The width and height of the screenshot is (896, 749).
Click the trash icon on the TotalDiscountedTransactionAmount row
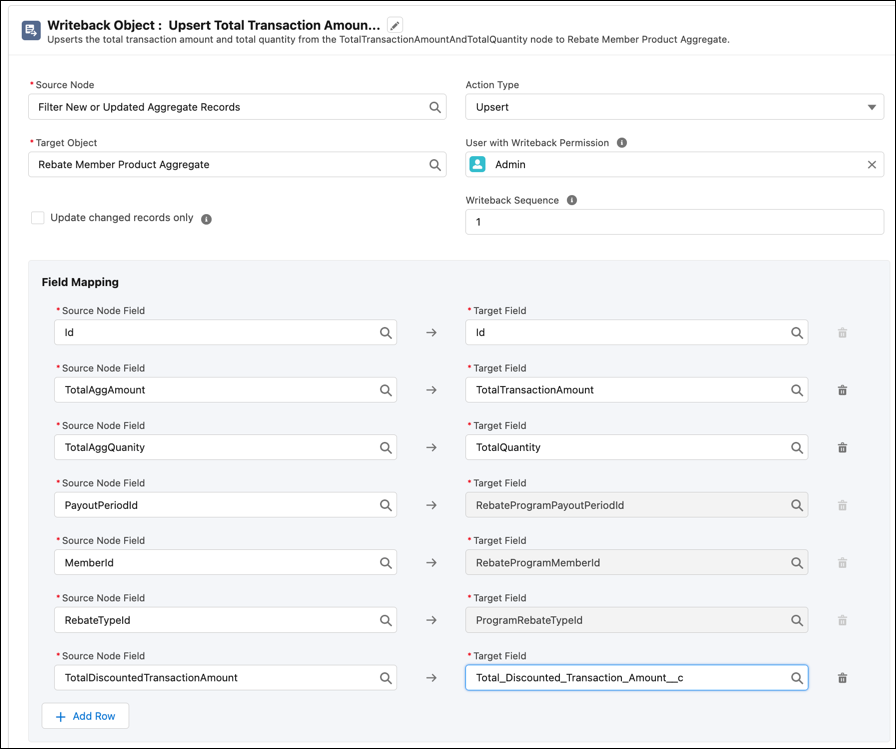tap(841, 677)
